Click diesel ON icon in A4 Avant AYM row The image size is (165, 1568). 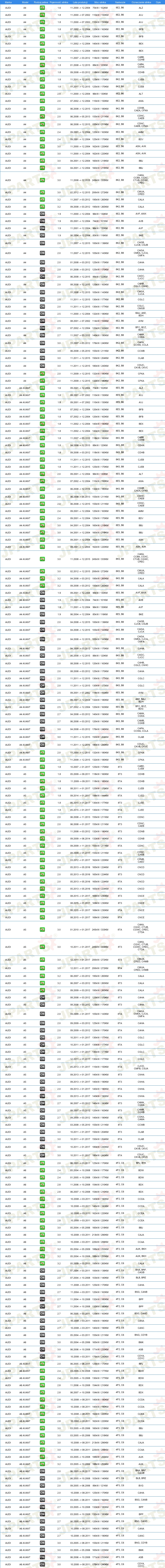(x=42, y=693)
